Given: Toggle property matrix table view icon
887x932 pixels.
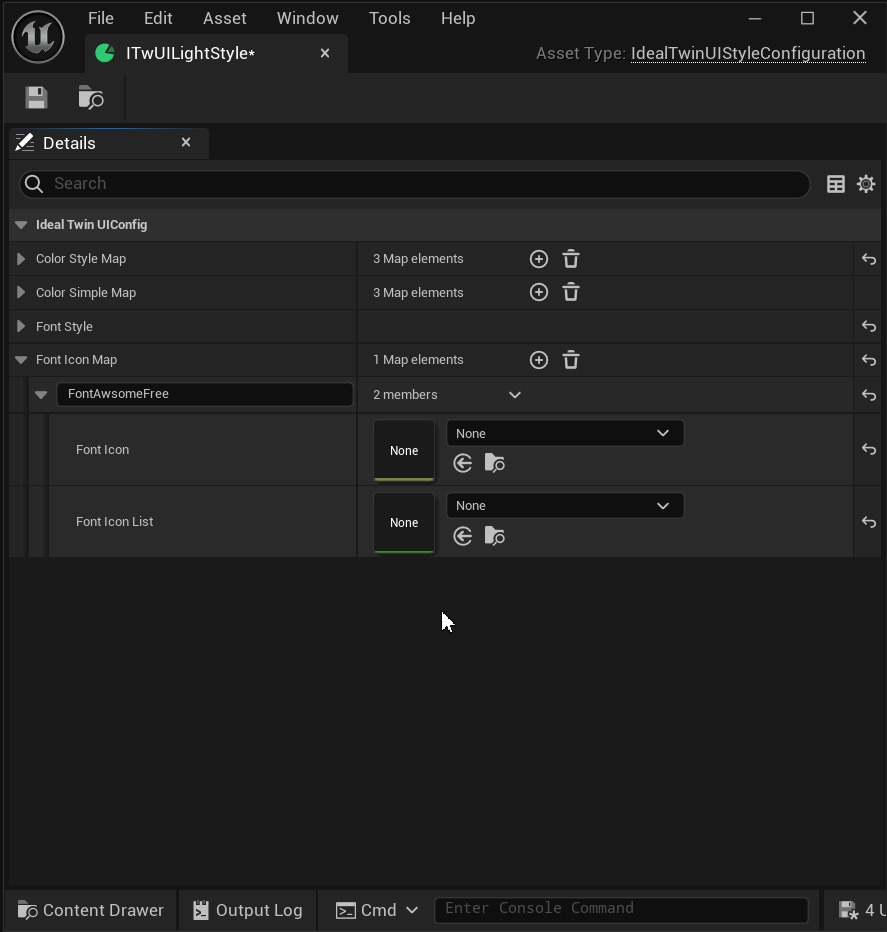Looking at the screenshot, I should (836, 184).
